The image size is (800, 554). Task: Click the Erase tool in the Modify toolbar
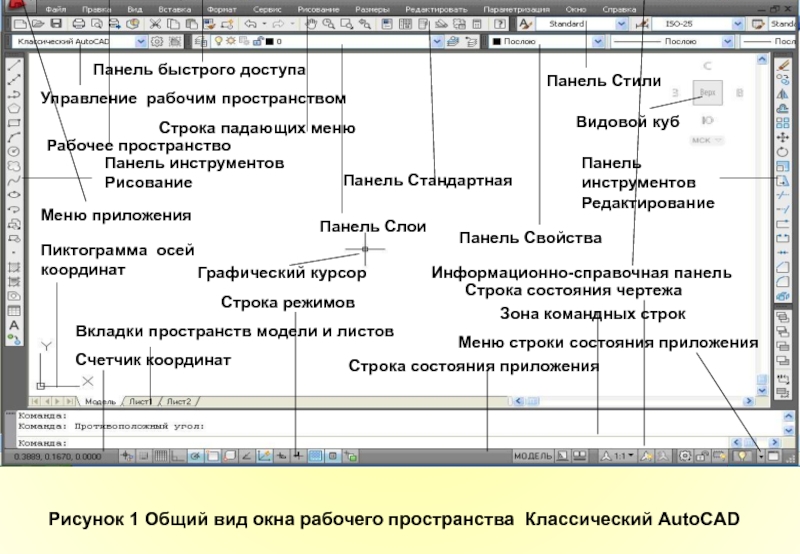click(x=784, y=64)
